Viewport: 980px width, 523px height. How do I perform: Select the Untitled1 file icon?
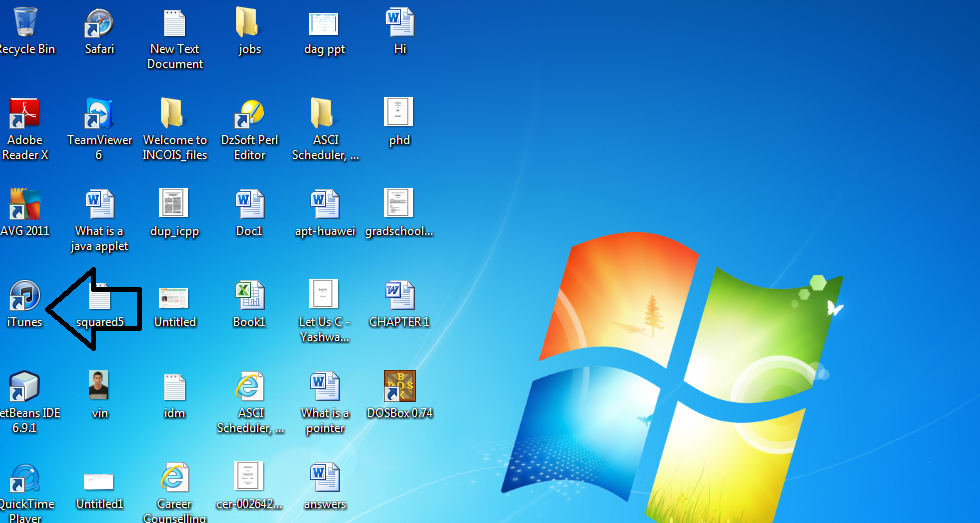point(99,481)
